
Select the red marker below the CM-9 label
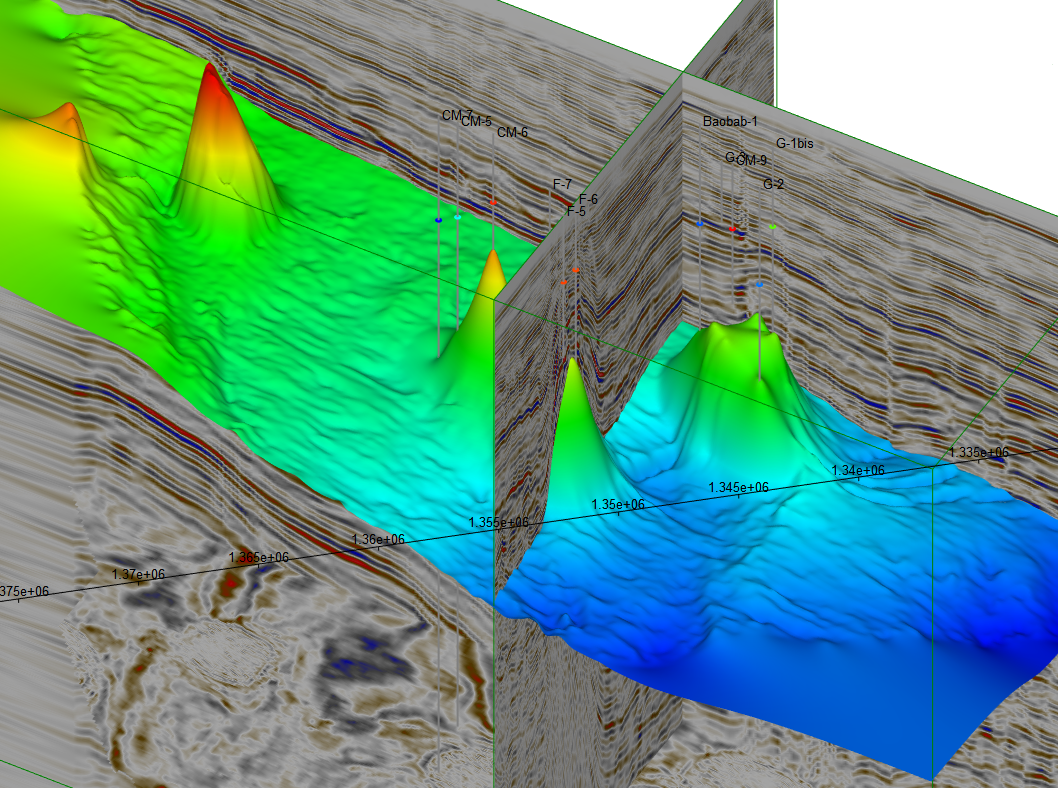tap(733, 229)
